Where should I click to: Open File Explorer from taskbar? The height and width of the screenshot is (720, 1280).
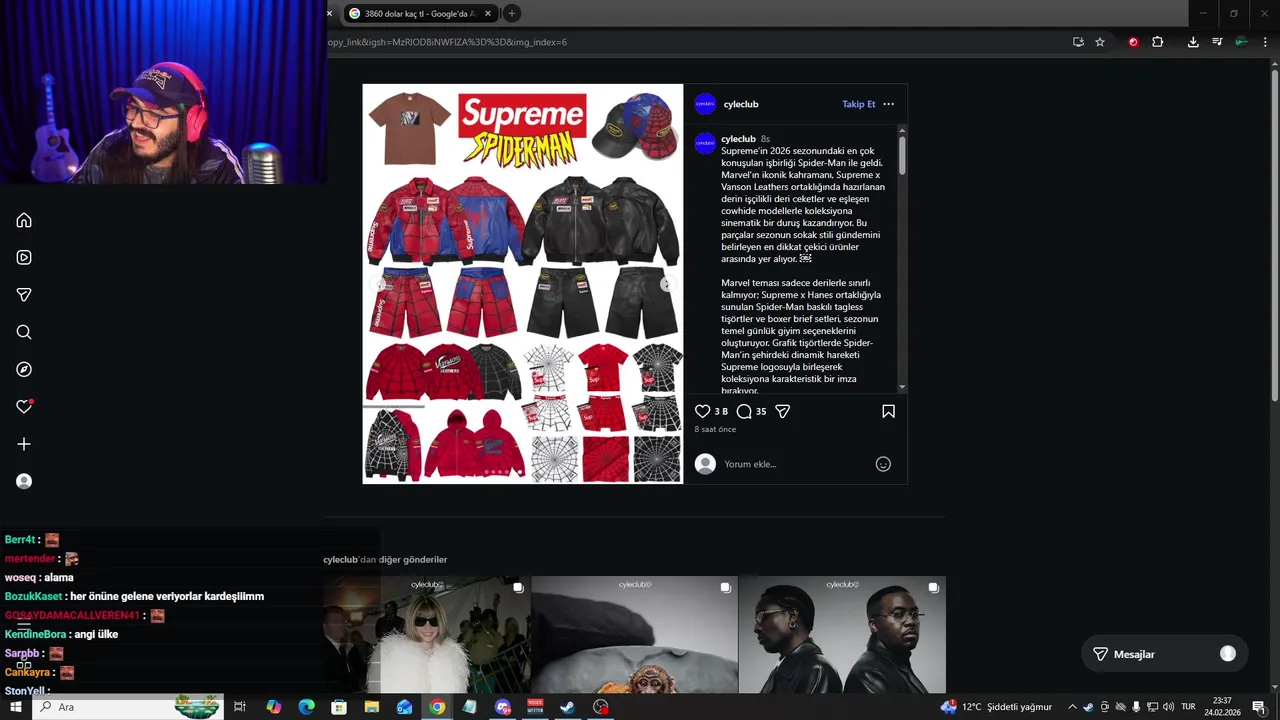click(x=372, y=707)
